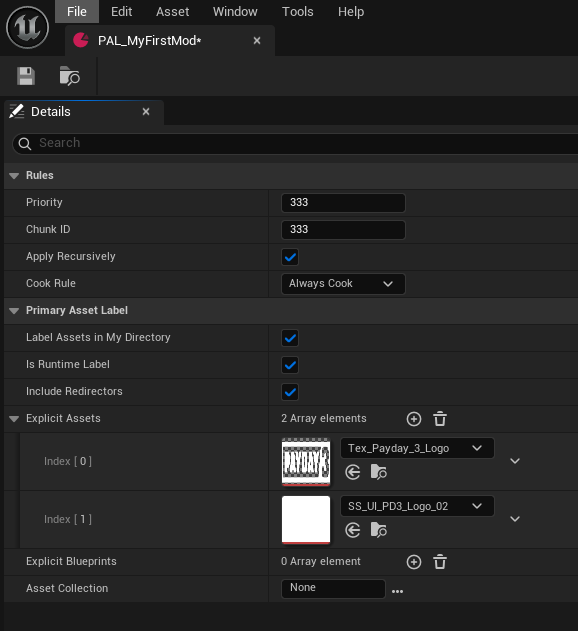Screen dimensions: 578x631
Task: Close the Details panel tab
Action: tap(146, 112)
